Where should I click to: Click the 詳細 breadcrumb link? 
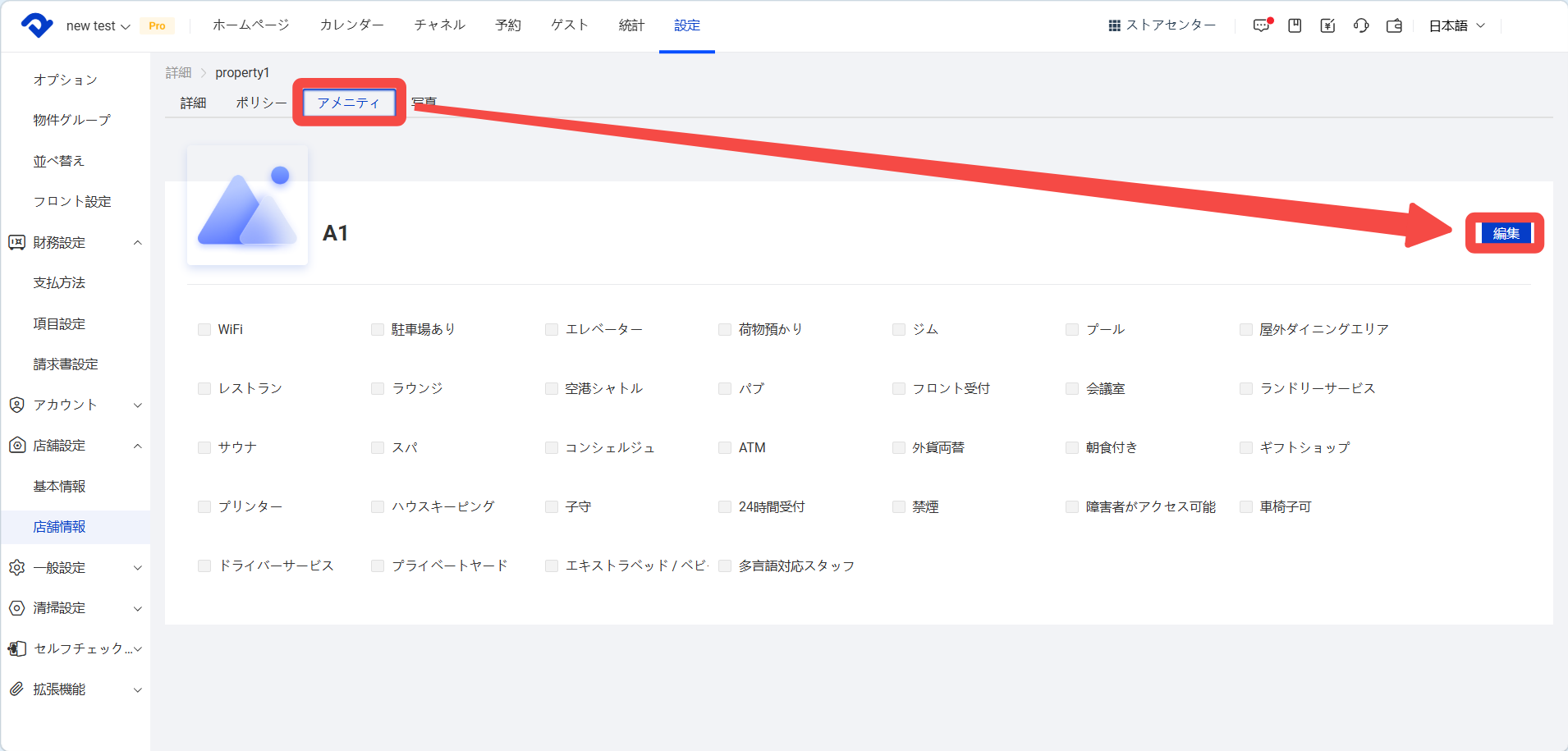(x=178, y=72)
